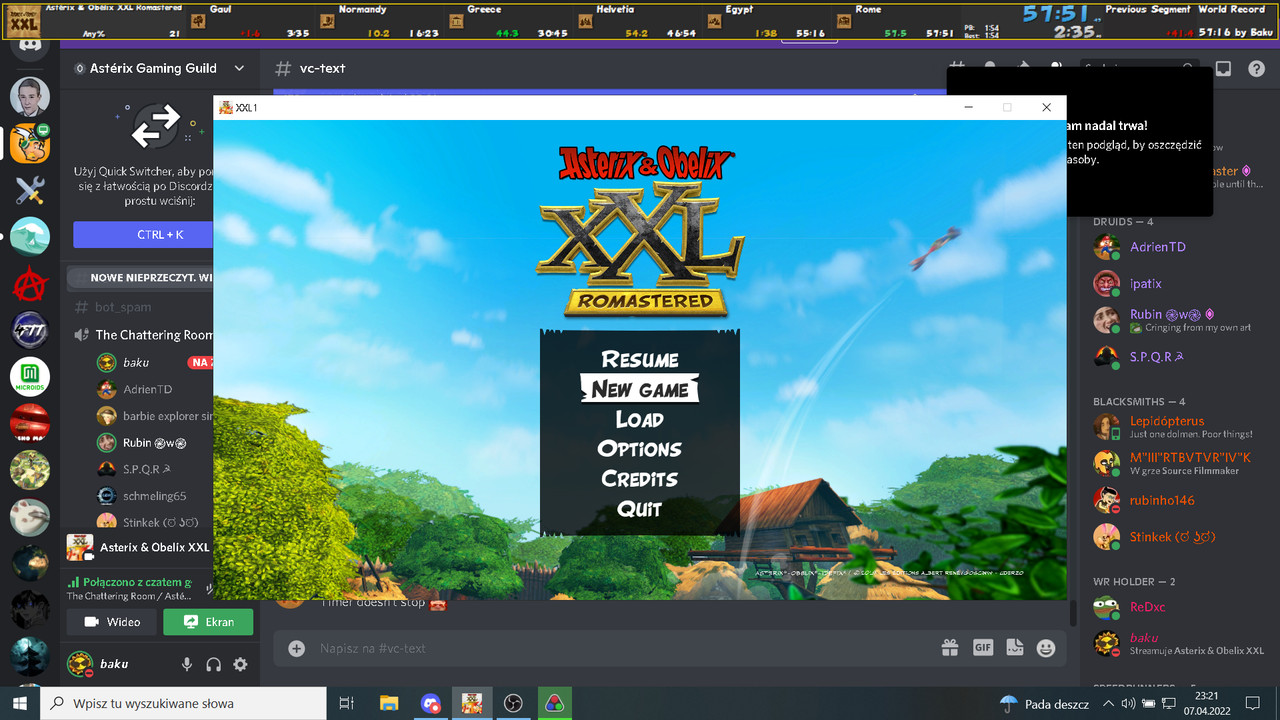Click the Asterix & Obelix XXL stream preview thumbnail
Screen dimensions: 1280x720
(80, 547)
